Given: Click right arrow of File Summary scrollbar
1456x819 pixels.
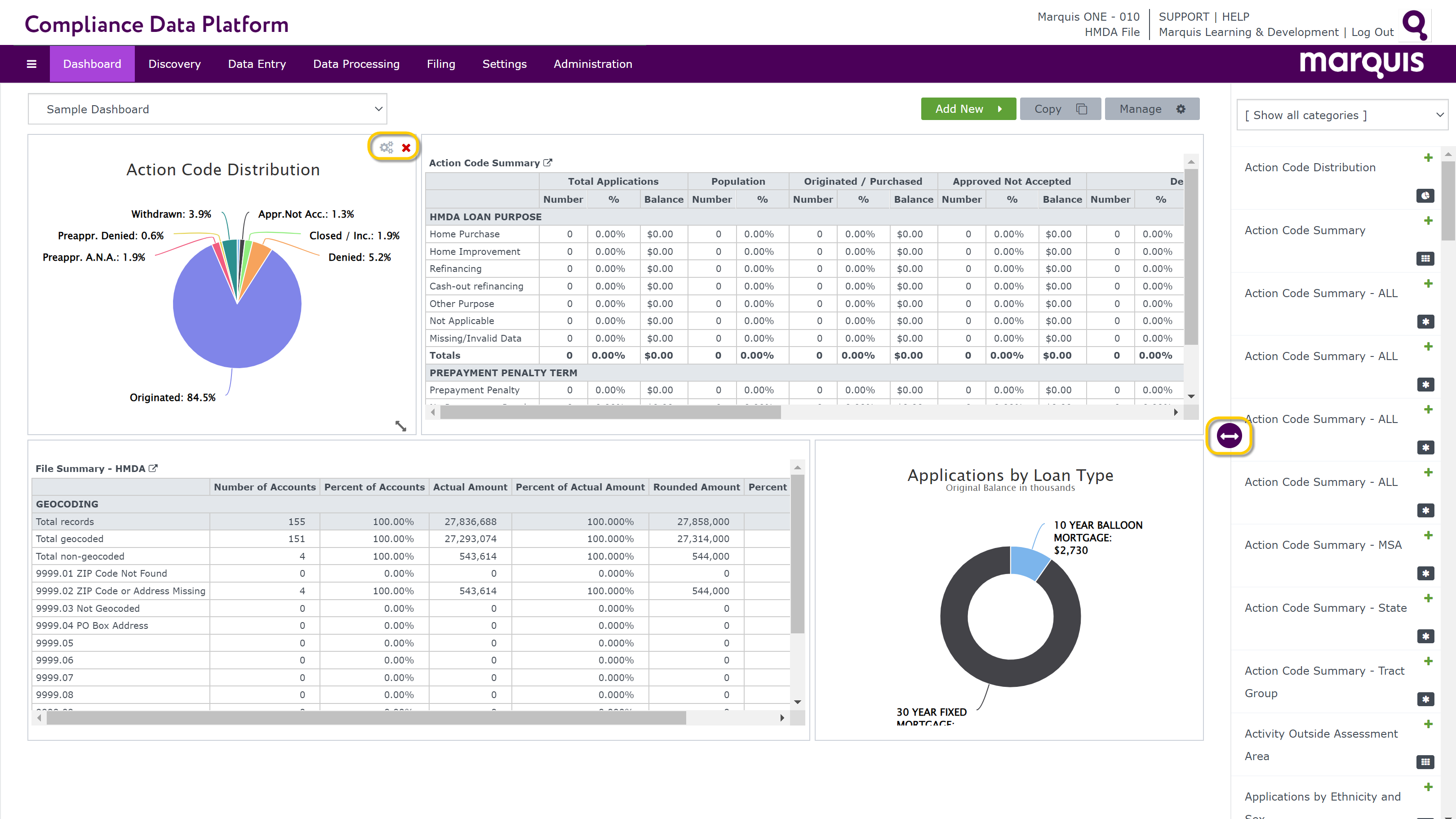Looking at the screenshot, I should tap(782, 718).
